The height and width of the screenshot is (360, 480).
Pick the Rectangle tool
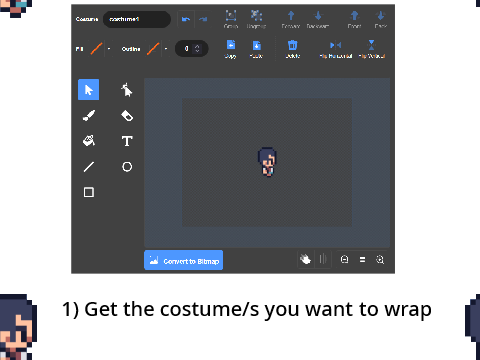pyautogui.click(x=89, y=192)
